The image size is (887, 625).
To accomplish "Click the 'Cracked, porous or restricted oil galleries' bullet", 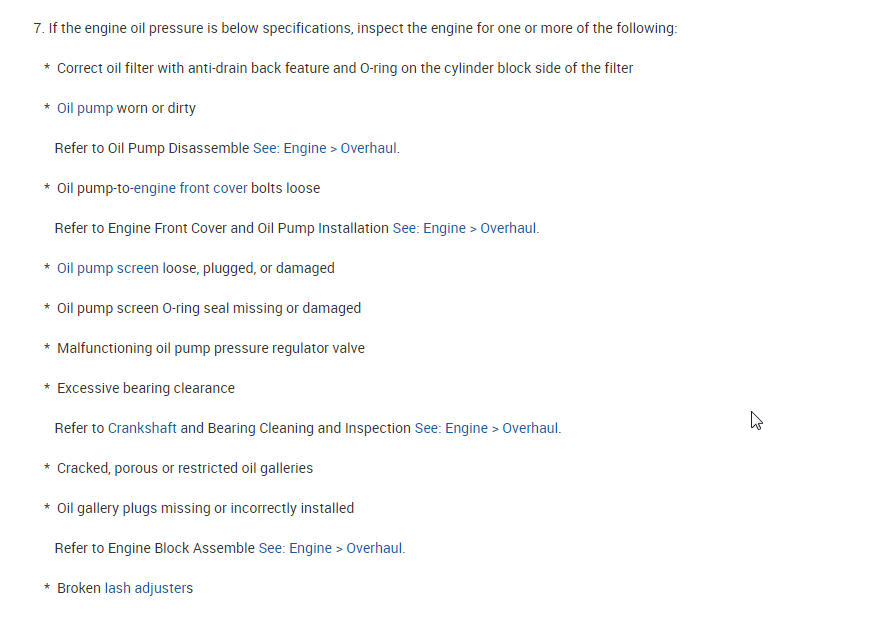I will (x=185, y=468).
